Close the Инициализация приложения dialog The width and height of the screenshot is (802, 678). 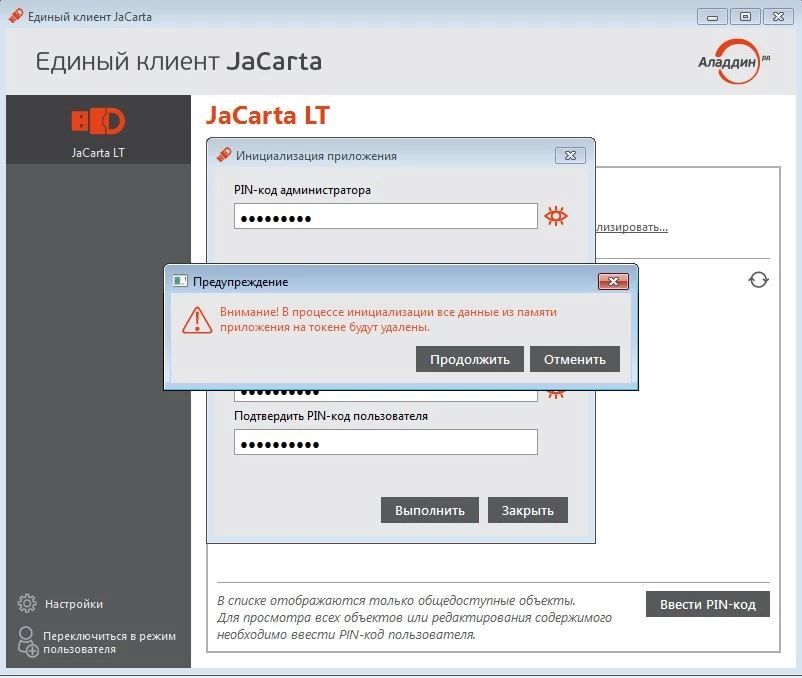point(570,155)
